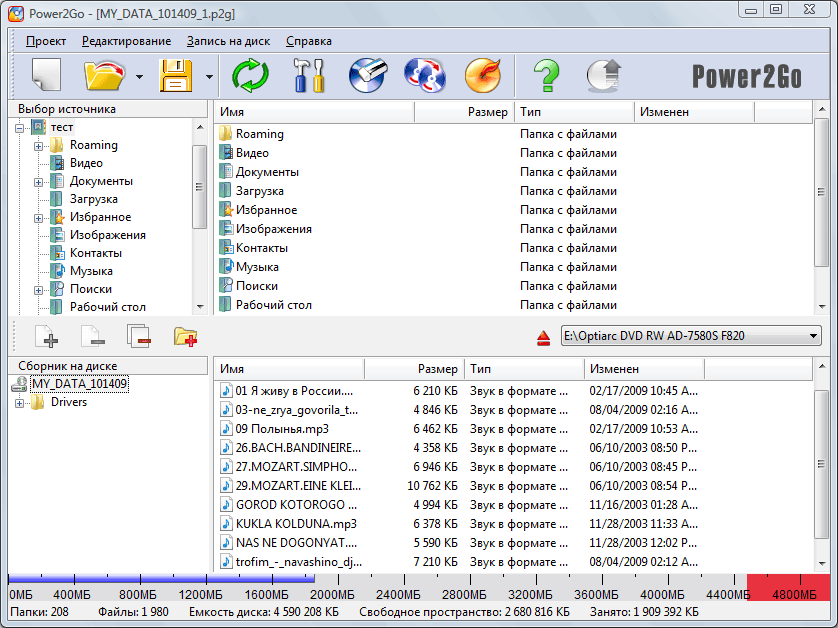Select Музыка folder in source tree

(91, 271)
